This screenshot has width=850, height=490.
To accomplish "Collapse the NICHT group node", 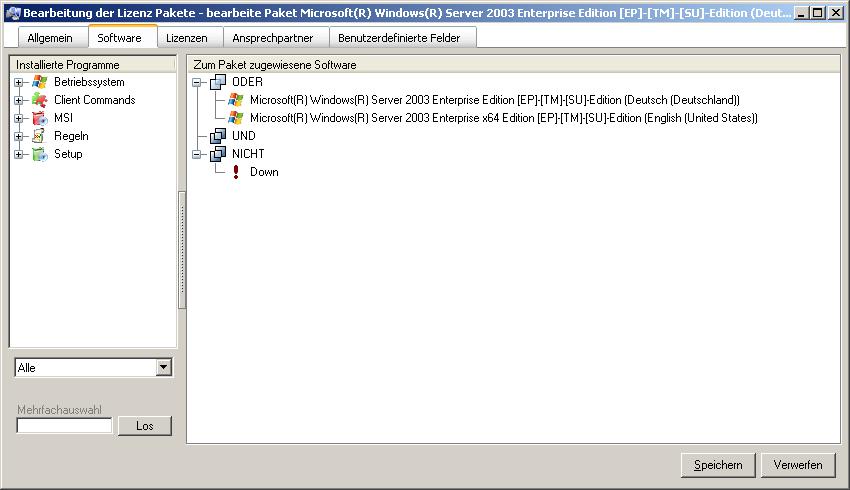I will click(197, 154).
